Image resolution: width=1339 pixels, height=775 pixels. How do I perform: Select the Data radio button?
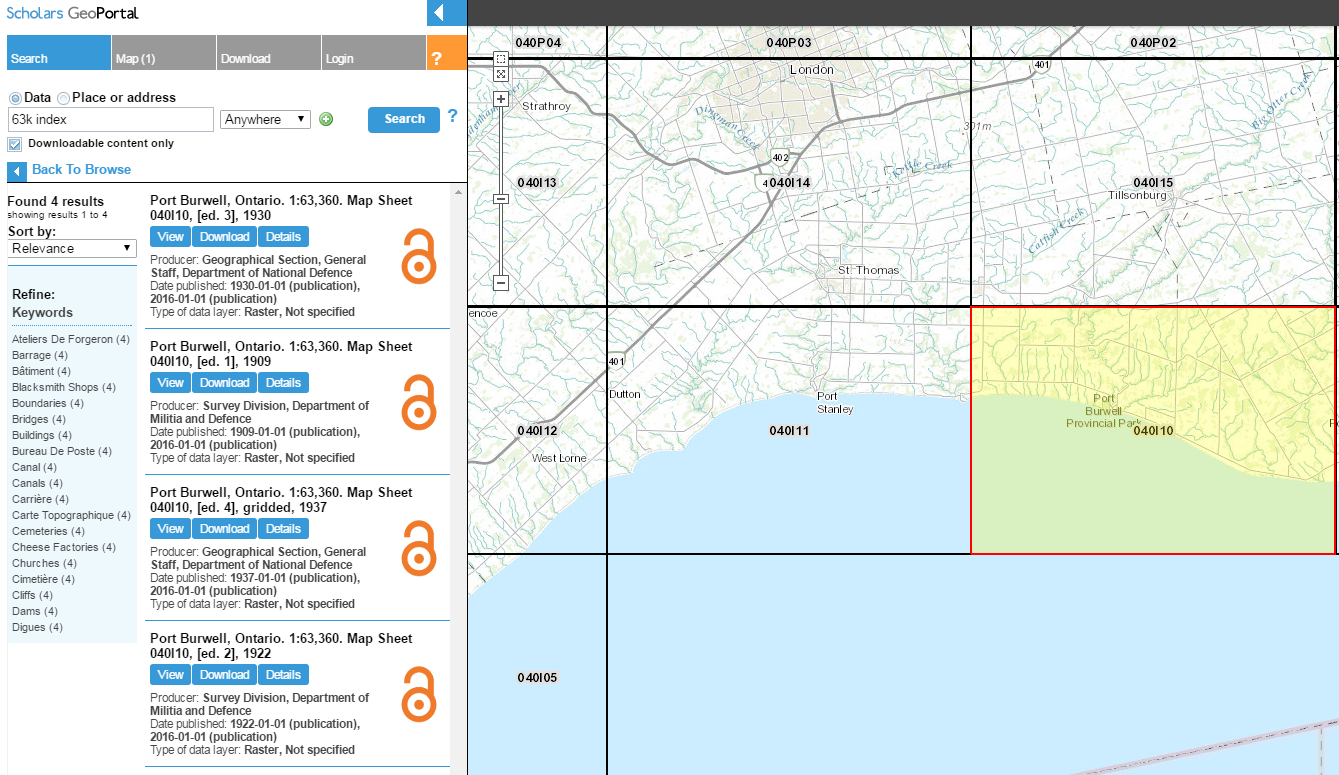[15, 98]
